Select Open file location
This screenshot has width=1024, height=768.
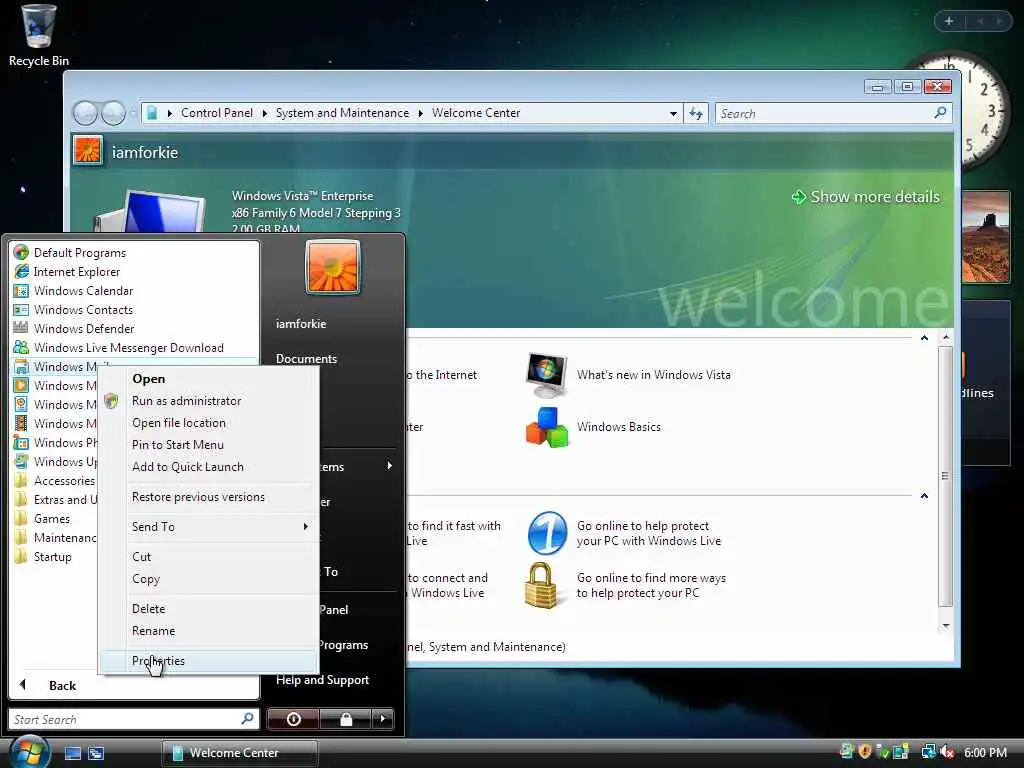point(209,423)
